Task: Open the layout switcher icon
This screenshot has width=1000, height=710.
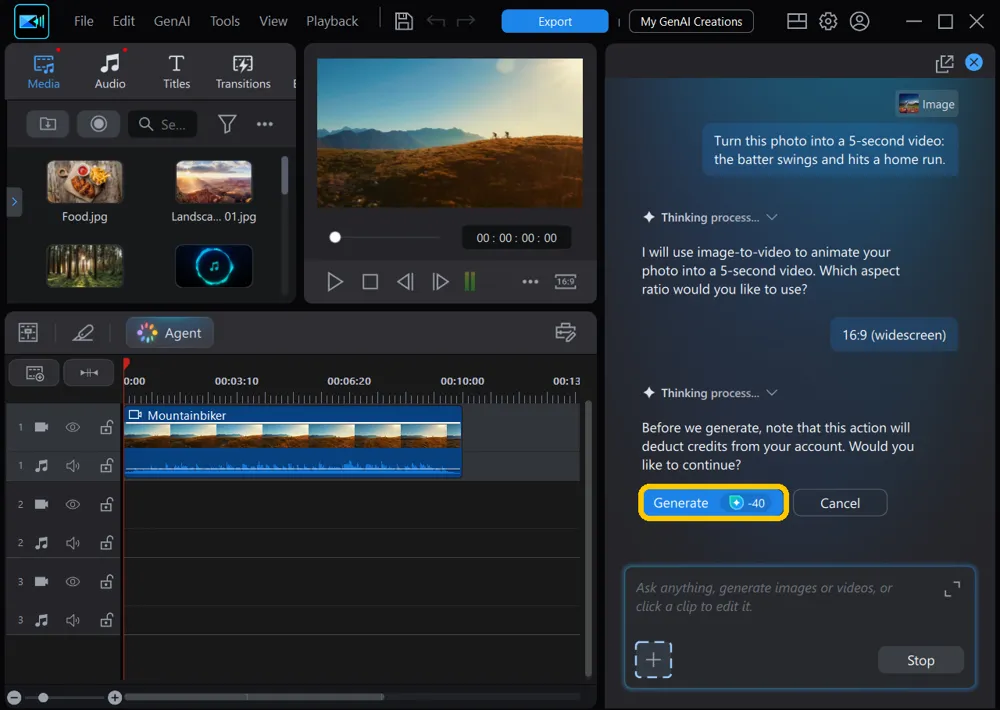Action: click(797, 21)
